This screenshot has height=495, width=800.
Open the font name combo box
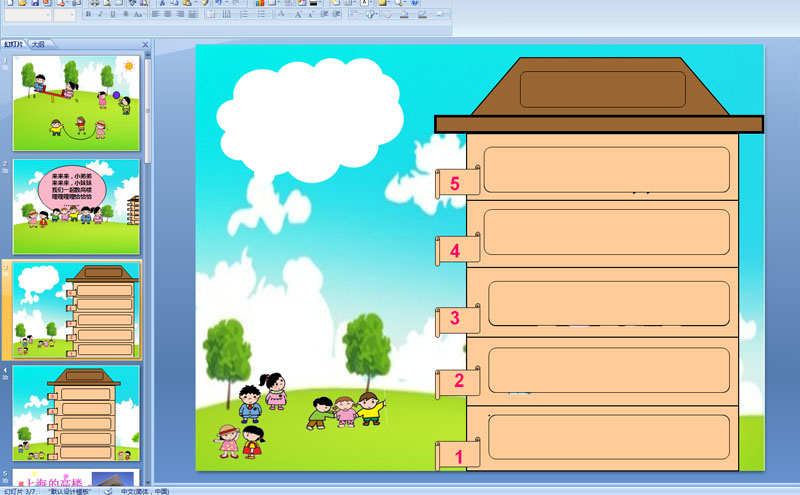(x=28, y=15)
